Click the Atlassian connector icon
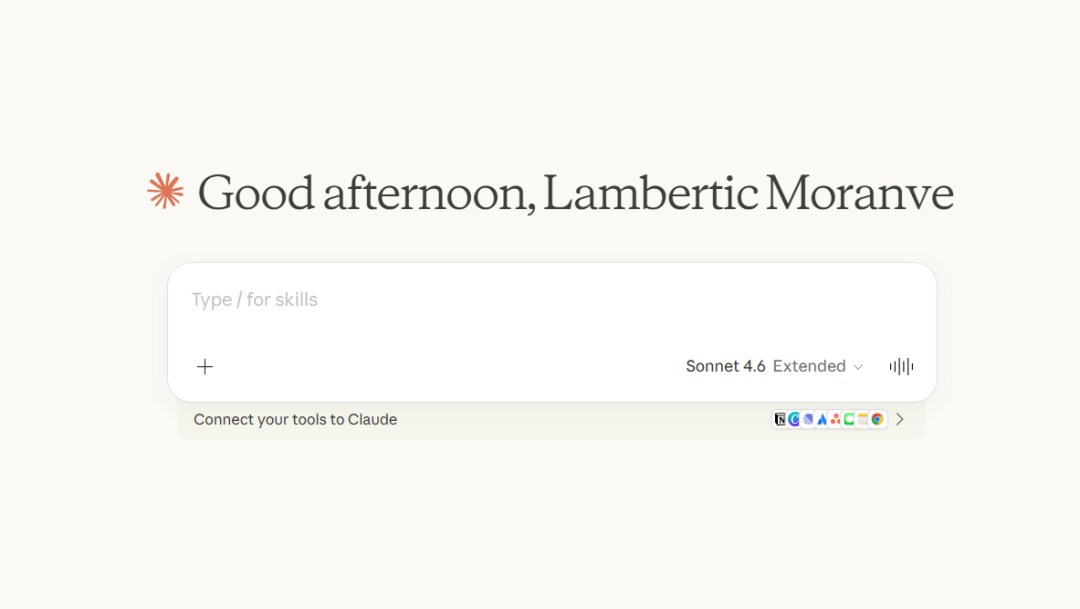1080x609 pixels. pyautogui.click(x=822, y=420)
